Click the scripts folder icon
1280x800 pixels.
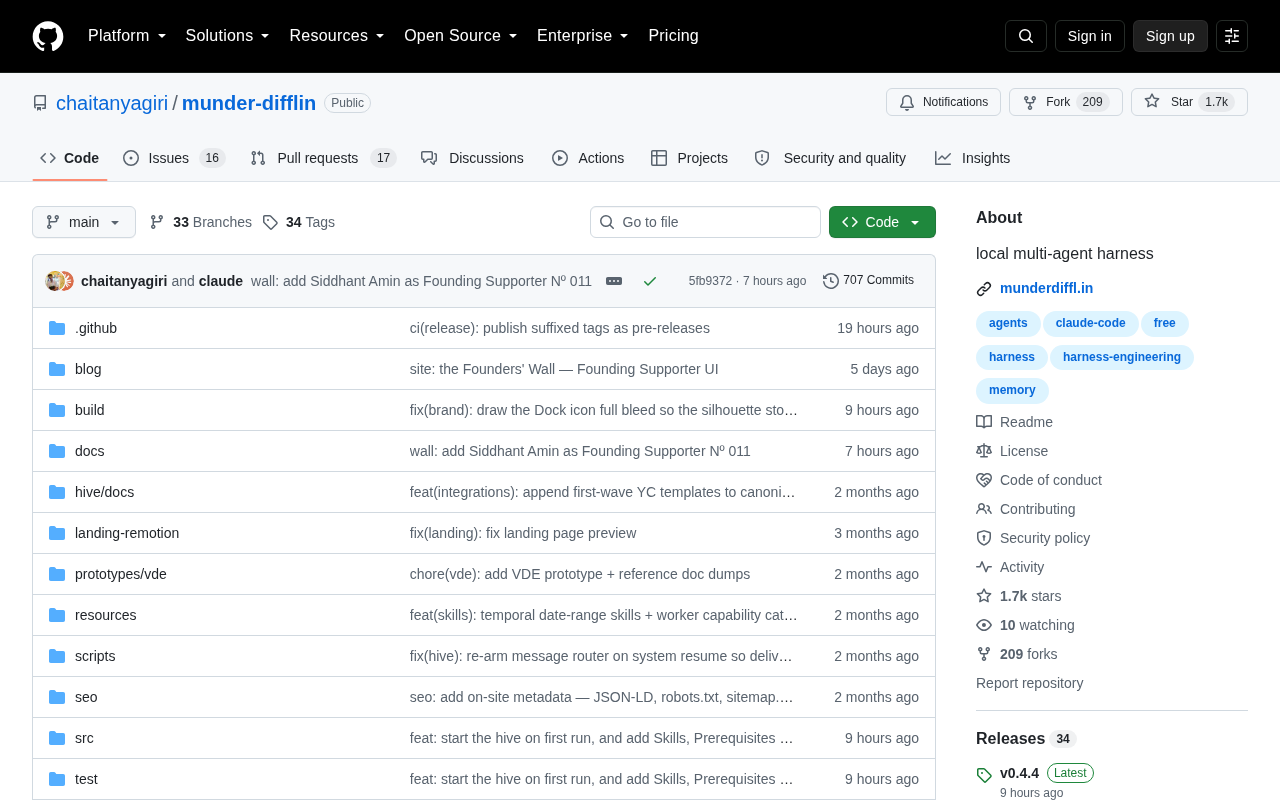pyautogui.click(x=57, y=656)
